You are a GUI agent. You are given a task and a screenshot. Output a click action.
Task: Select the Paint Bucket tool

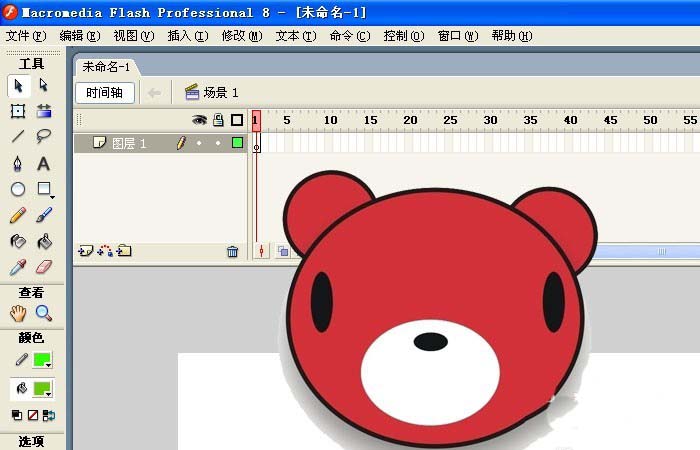[44, 242]
